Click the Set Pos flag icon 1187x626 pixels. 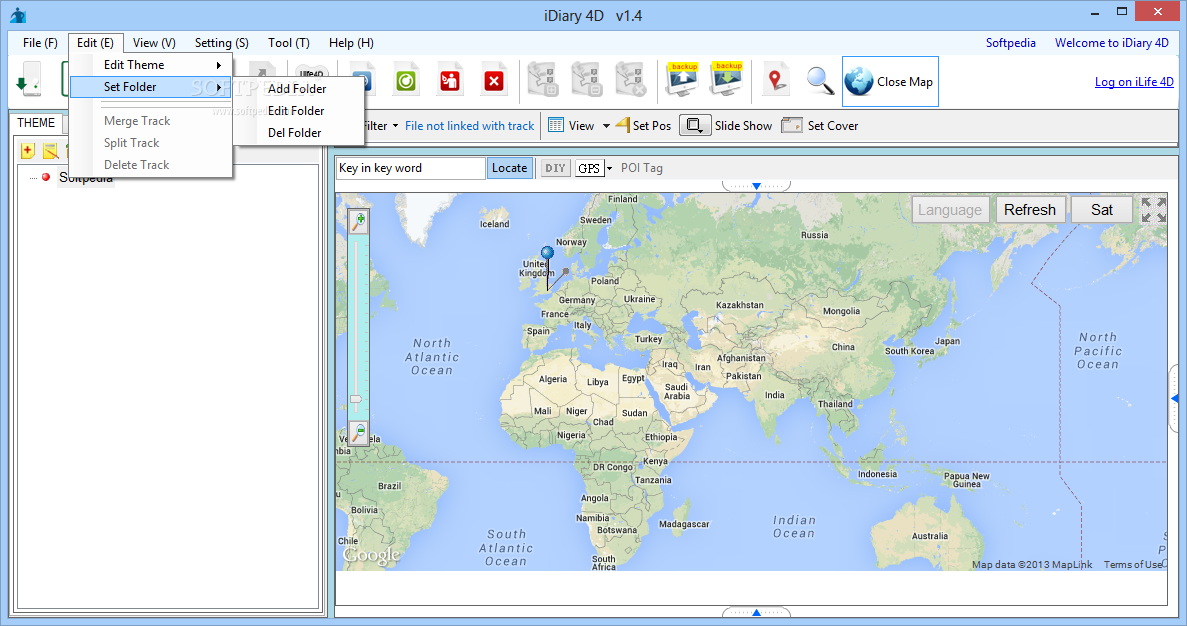point(623,125)
